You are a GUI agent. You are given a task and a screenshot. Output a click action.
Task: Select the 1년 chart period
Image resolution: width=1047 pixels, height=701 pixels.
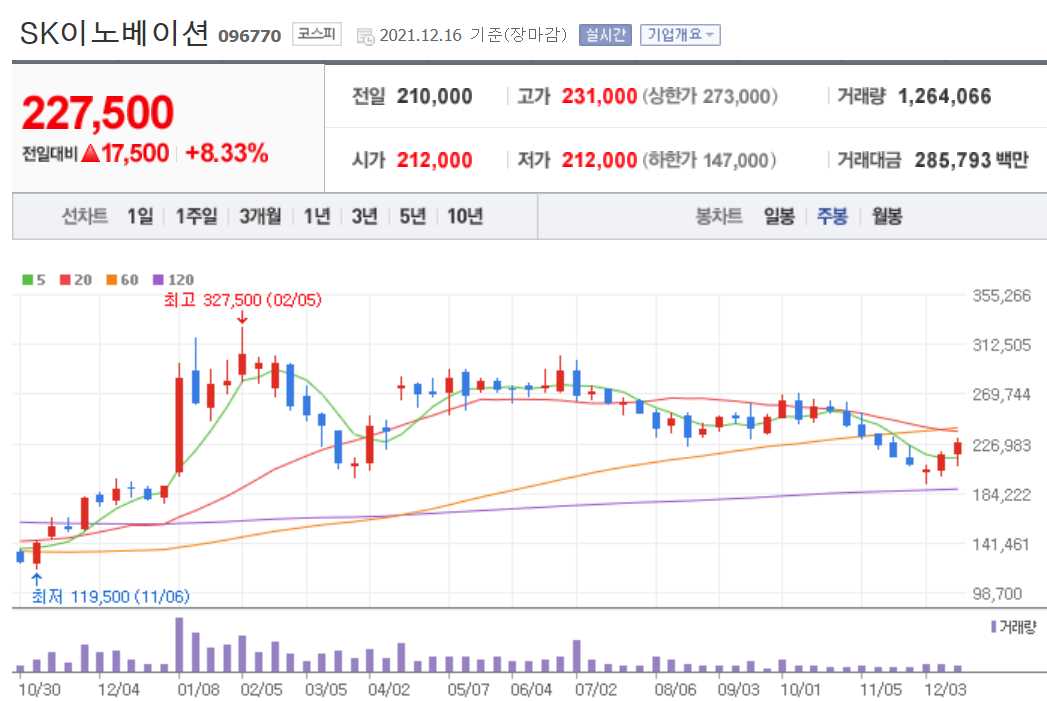click(x=315, y=215)
